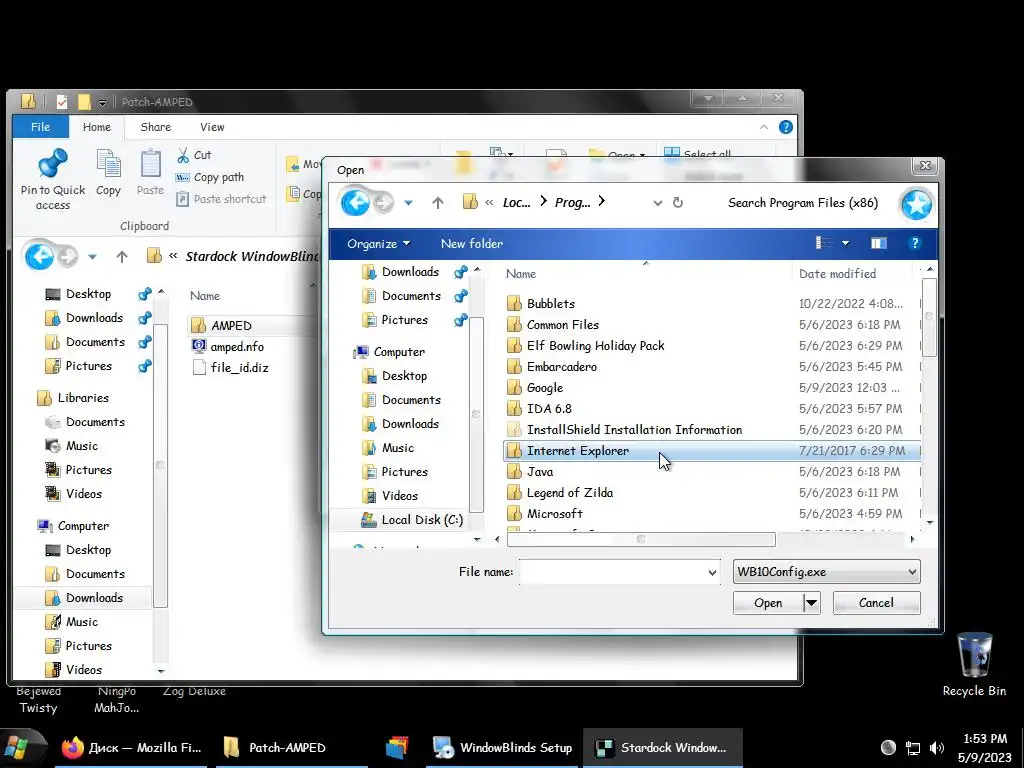The image size is (1024, 768).
Task: Select AMPED folder in Patch-AMPED window
Action: coord(253,325)
